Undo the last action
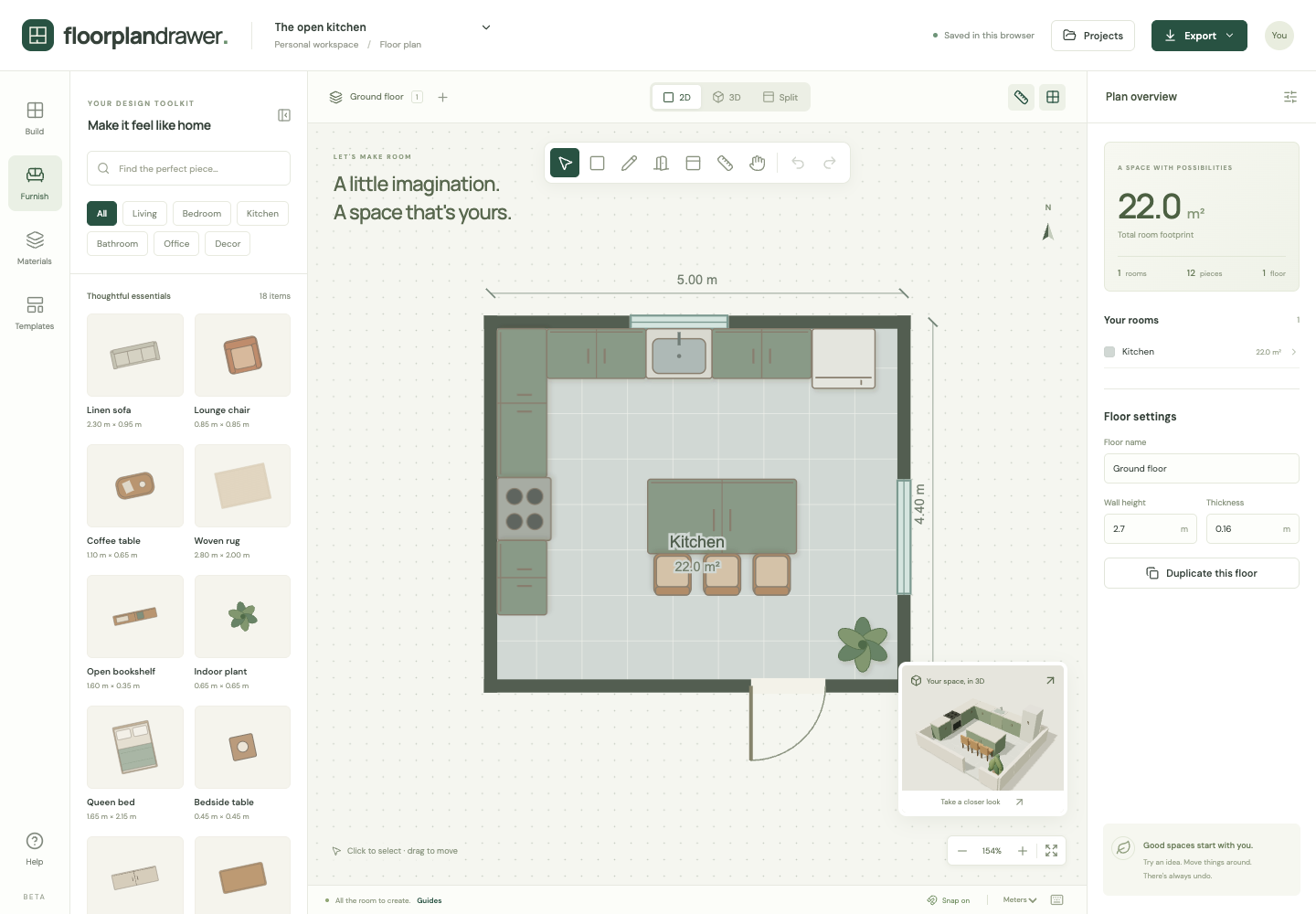1316x914 pixels. (x=798, y=163)
